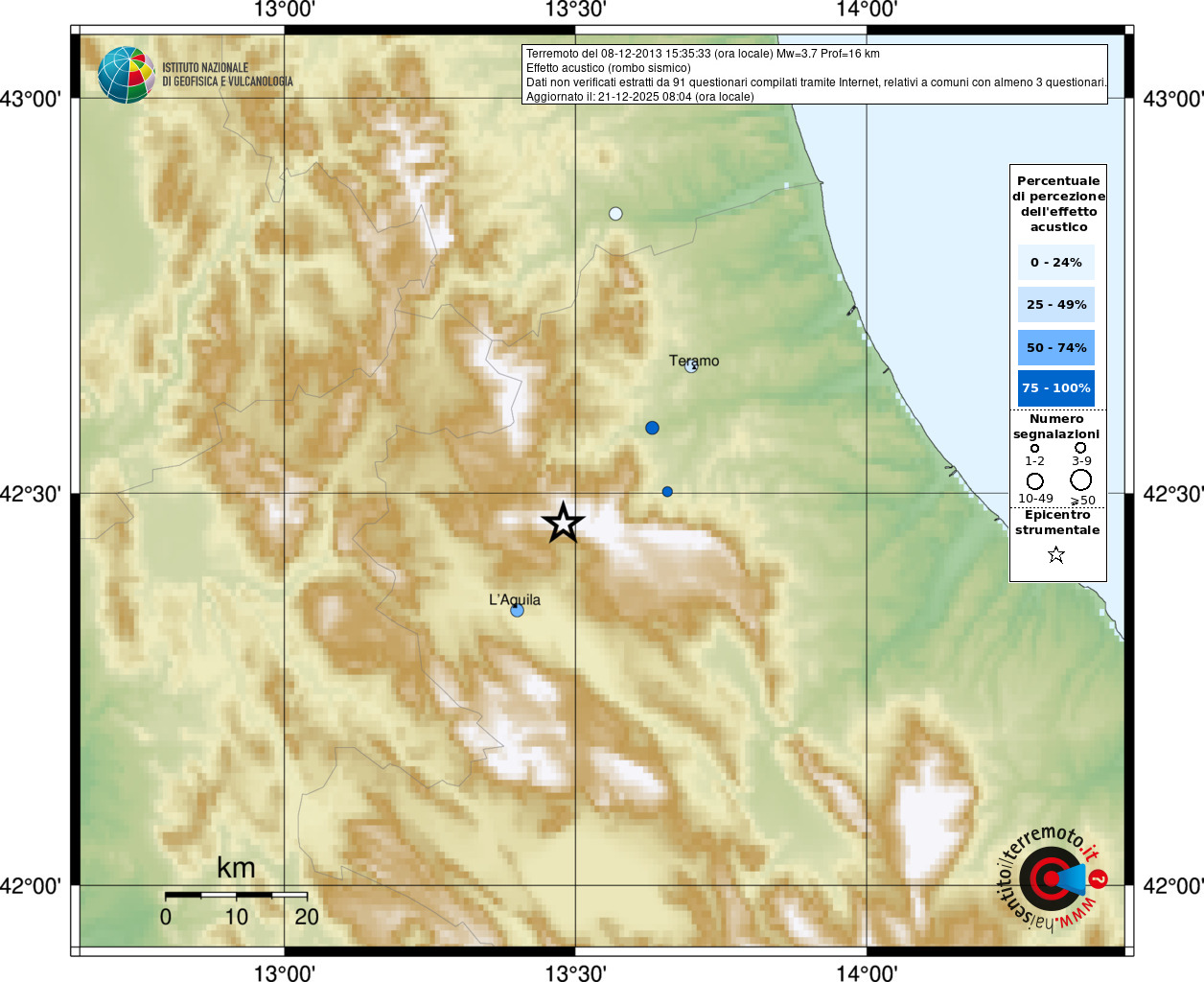
Task: Click the top '13°00'' longitude label
Action: (x=284, y=10)
